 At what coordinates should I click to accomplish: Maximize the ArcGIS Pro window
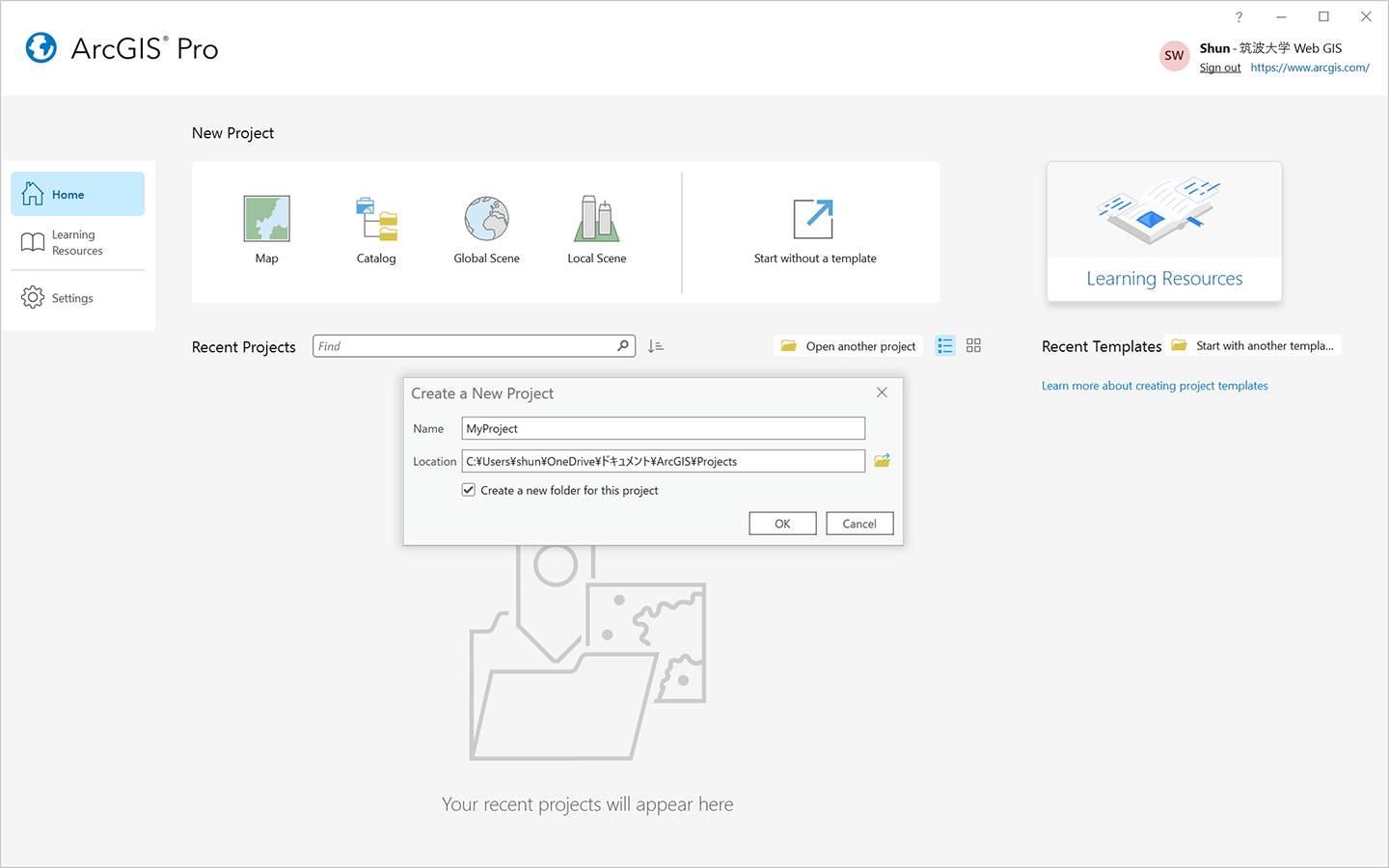[1323, 16]
